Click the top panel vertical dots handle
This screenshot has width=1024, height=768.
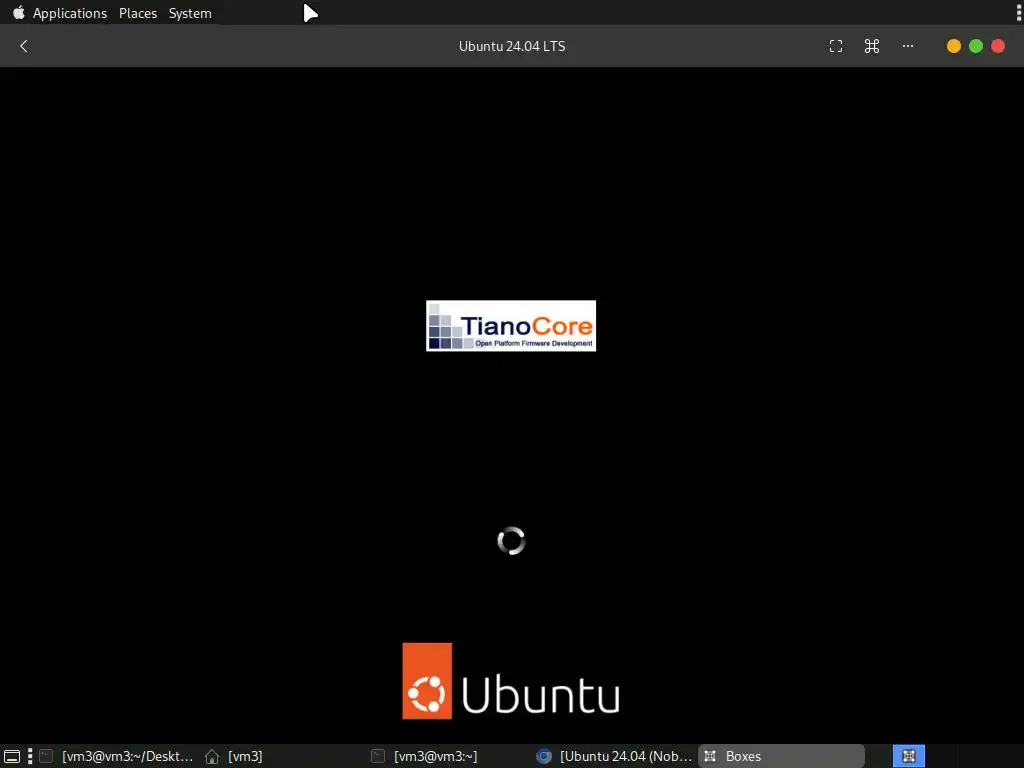click(1019, 12)
